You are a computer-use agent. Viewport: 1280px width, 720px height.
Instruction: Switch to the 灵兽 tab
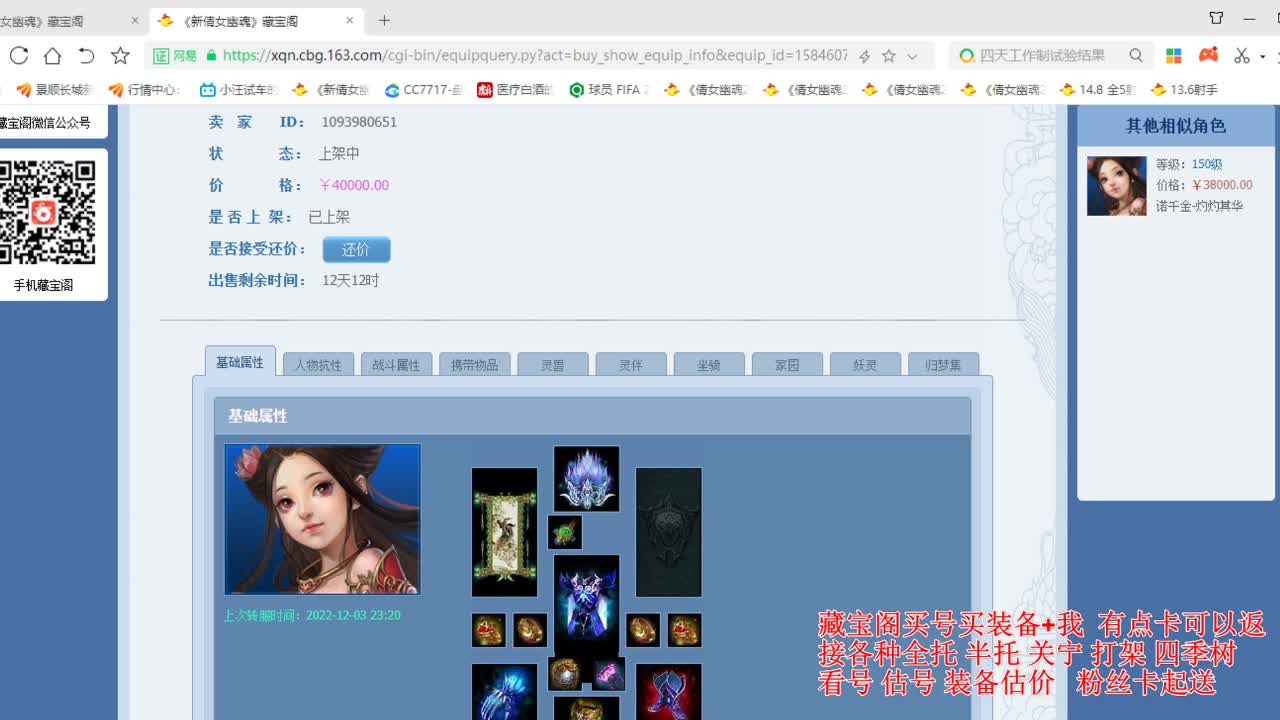[x=552, y=364]
